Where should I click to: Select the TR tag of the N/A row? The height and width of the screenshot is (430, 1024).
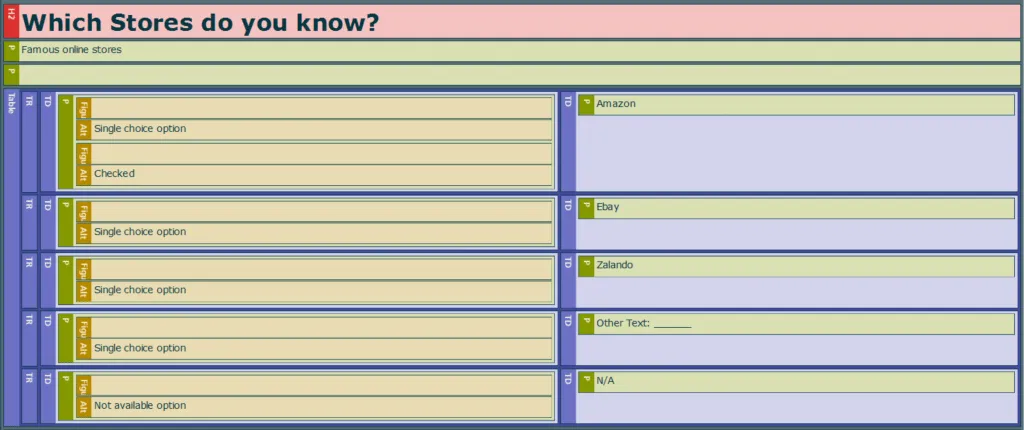[x=29, y=397]
